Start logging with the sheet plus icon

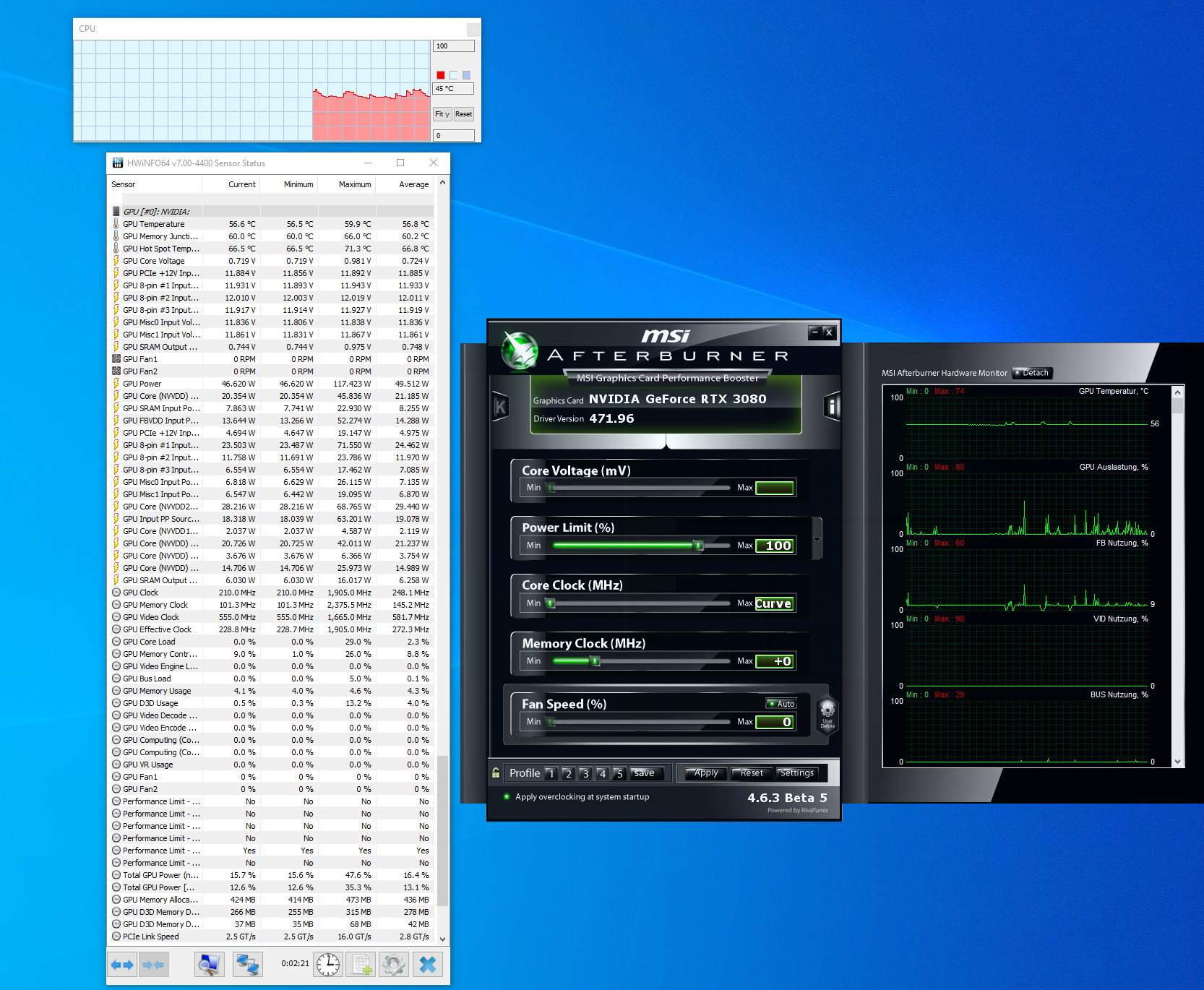point(361,964)
